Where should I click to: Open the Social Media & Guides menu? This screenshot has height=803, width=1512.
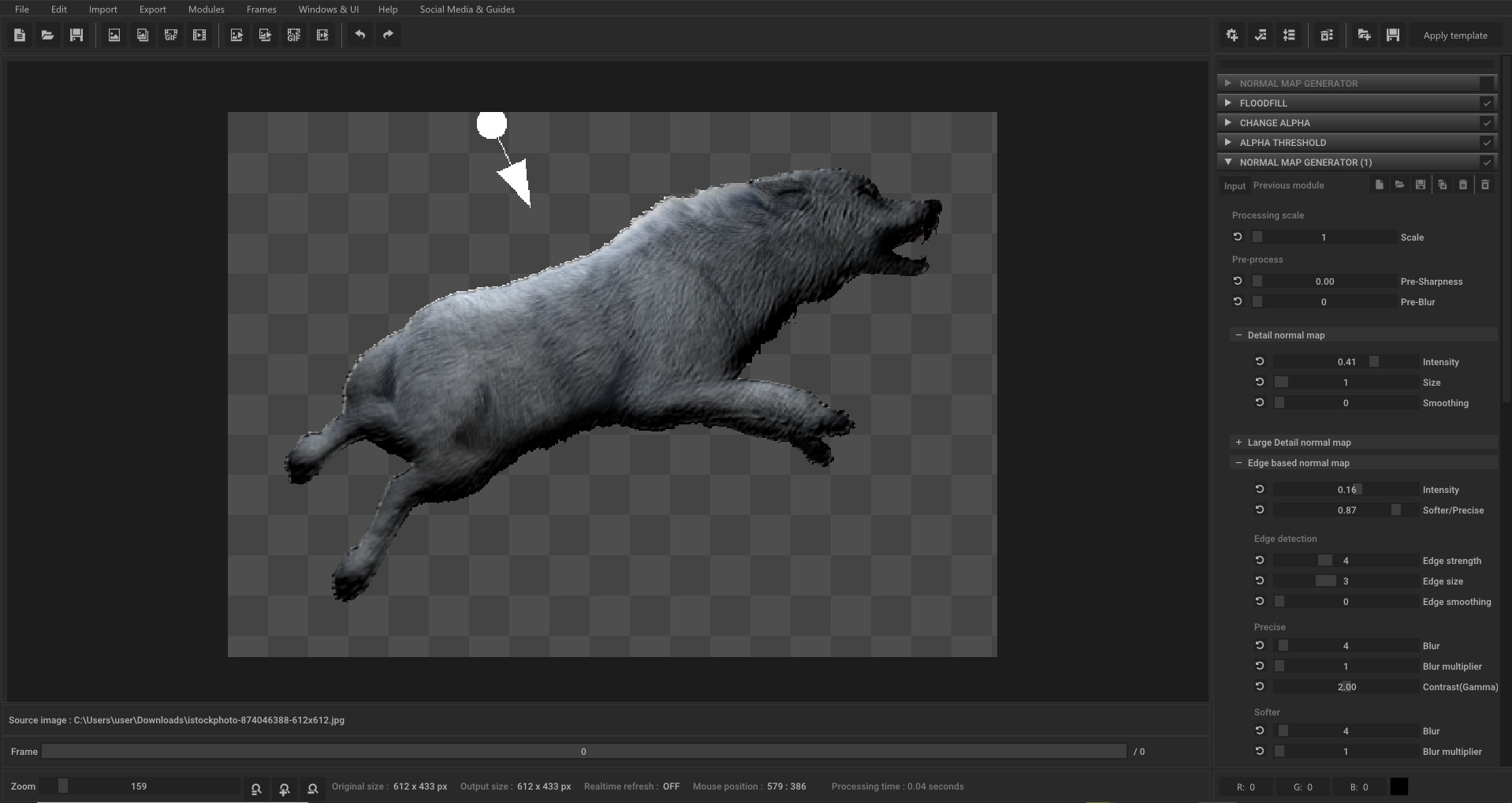[467, 9]
